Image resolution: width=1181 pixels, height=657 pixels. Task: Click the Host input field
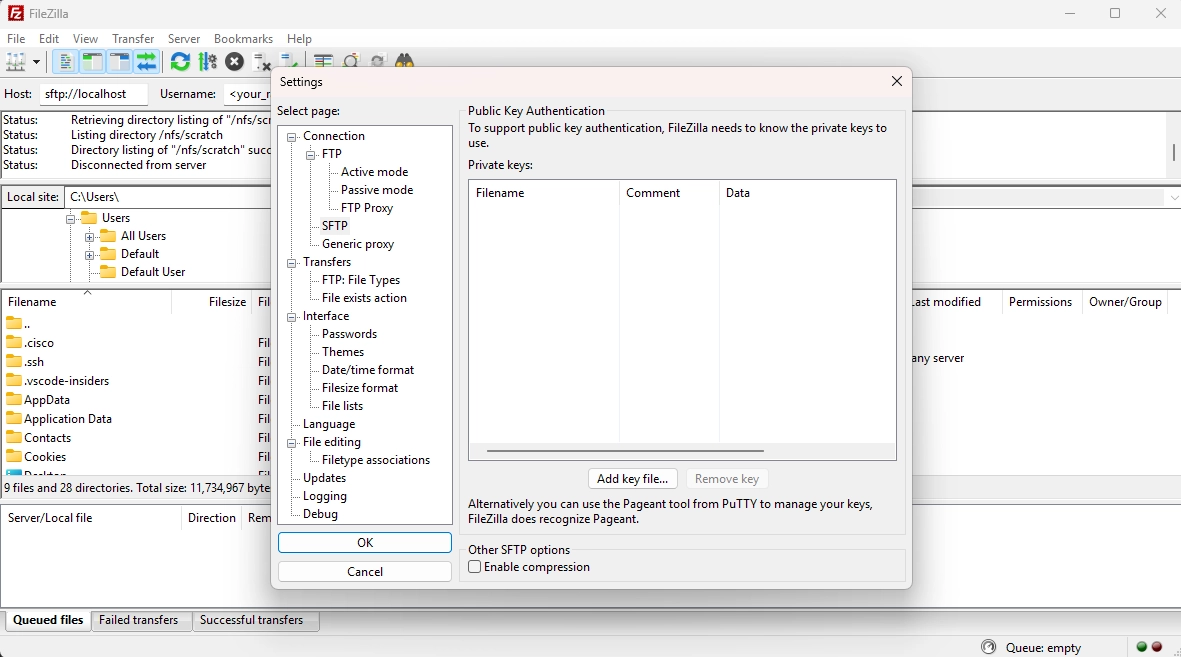click(x=93, y=94)
